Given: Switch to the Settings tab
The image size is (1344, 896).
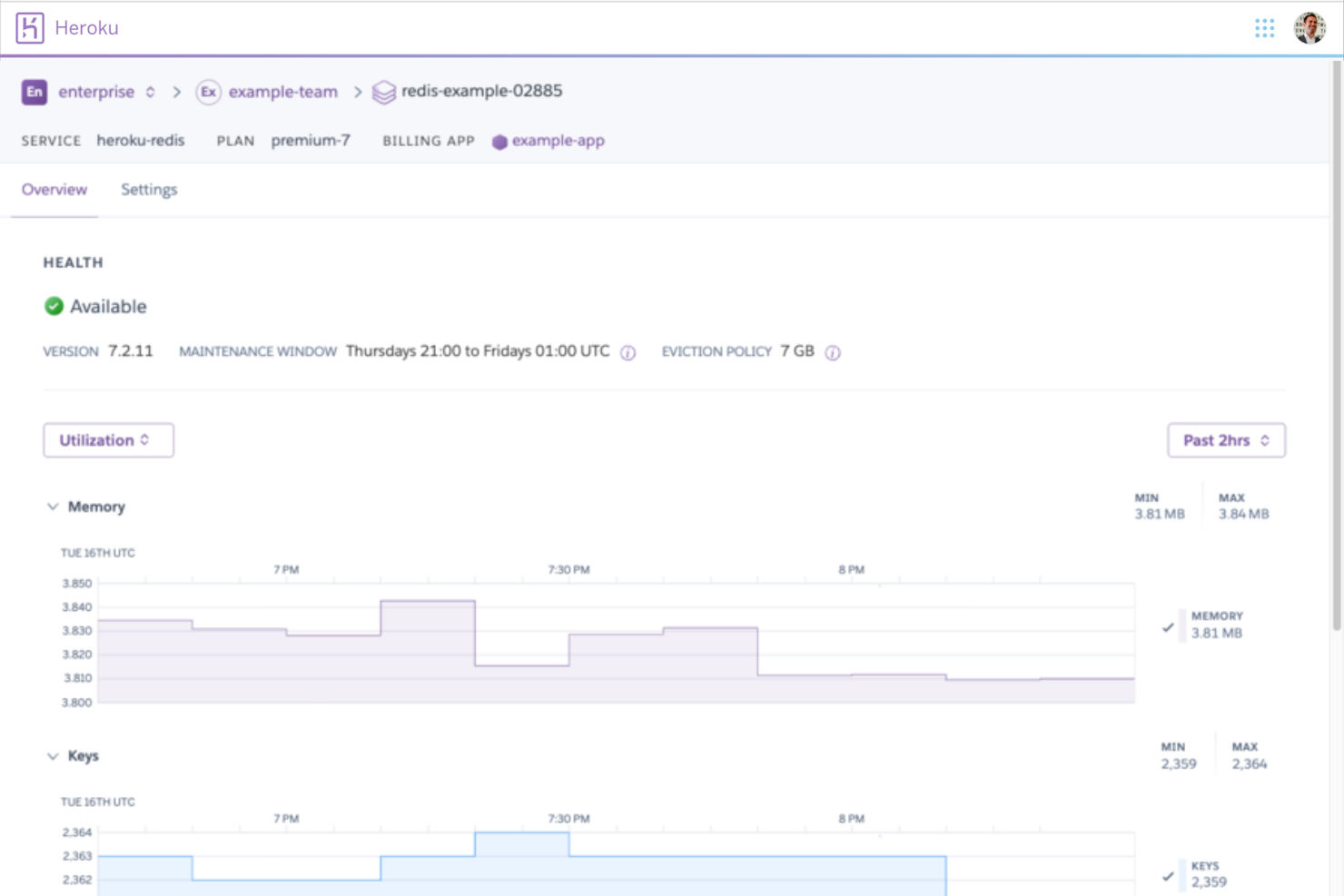Looking at the screenshot, I should (x=148, y=189).
